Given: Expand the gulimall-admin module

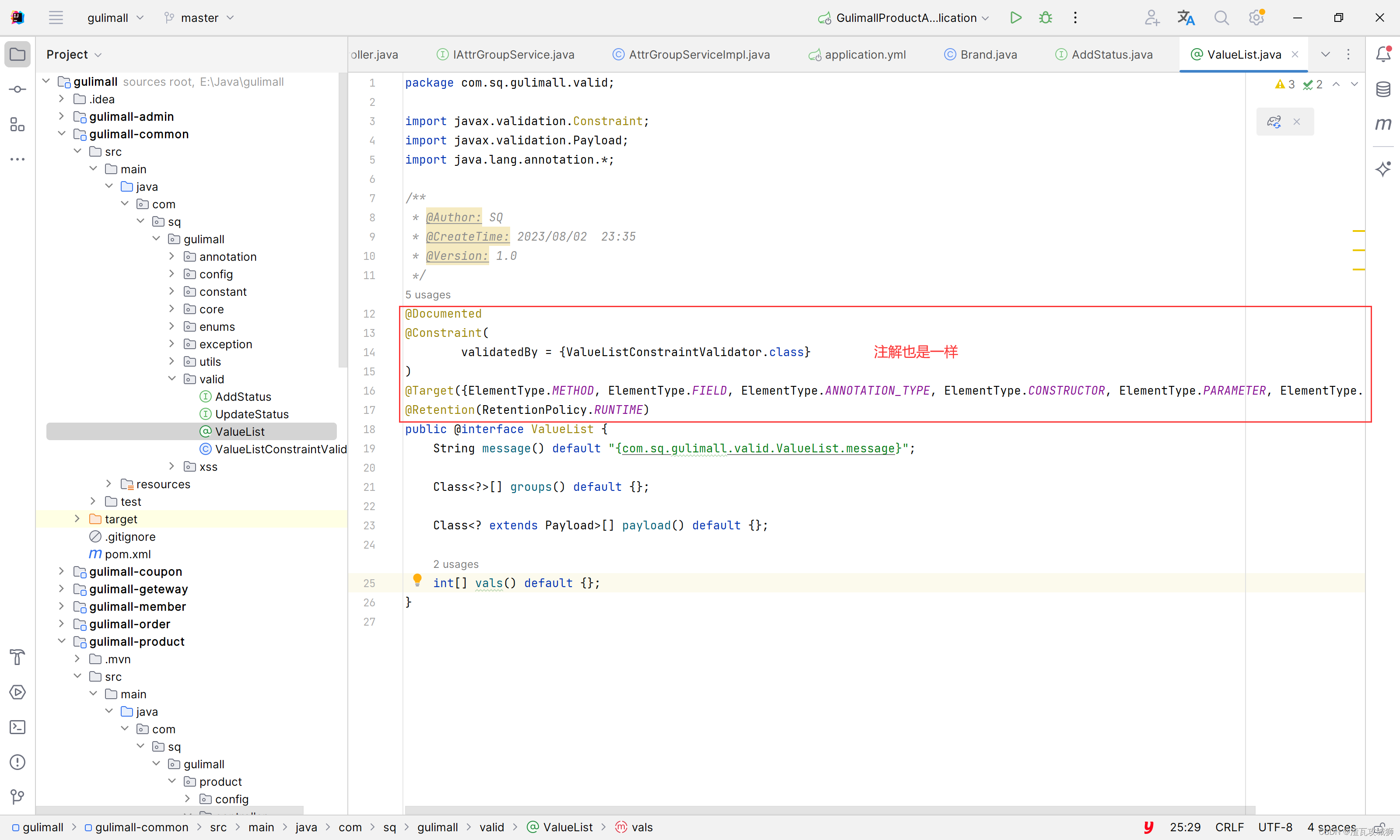Looking at the screenshot, I should point(62,116).
